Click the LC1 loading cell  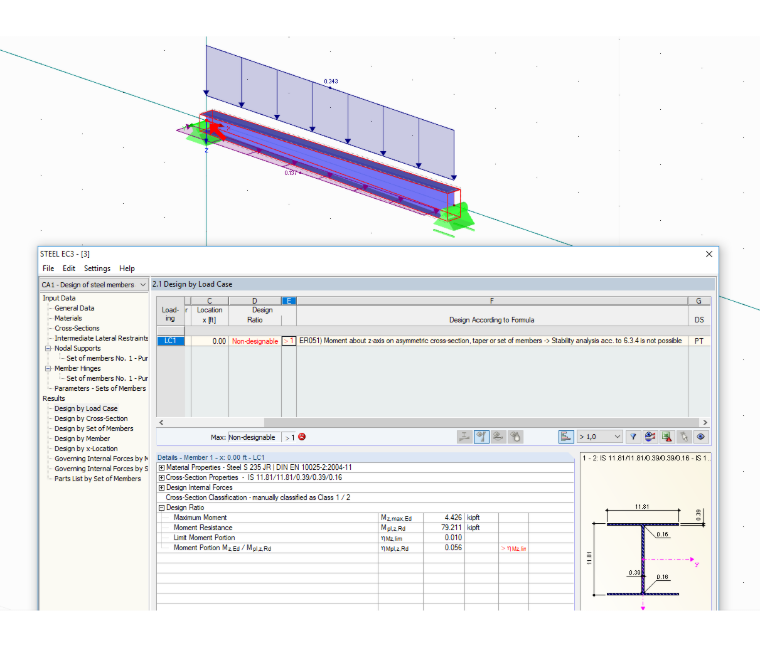(x=171, y=341)
